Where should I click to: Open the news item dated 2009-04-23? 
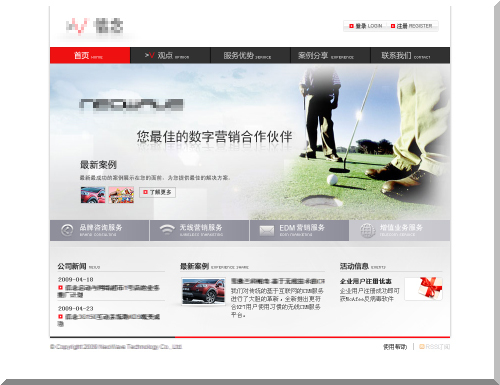(109, 320)
